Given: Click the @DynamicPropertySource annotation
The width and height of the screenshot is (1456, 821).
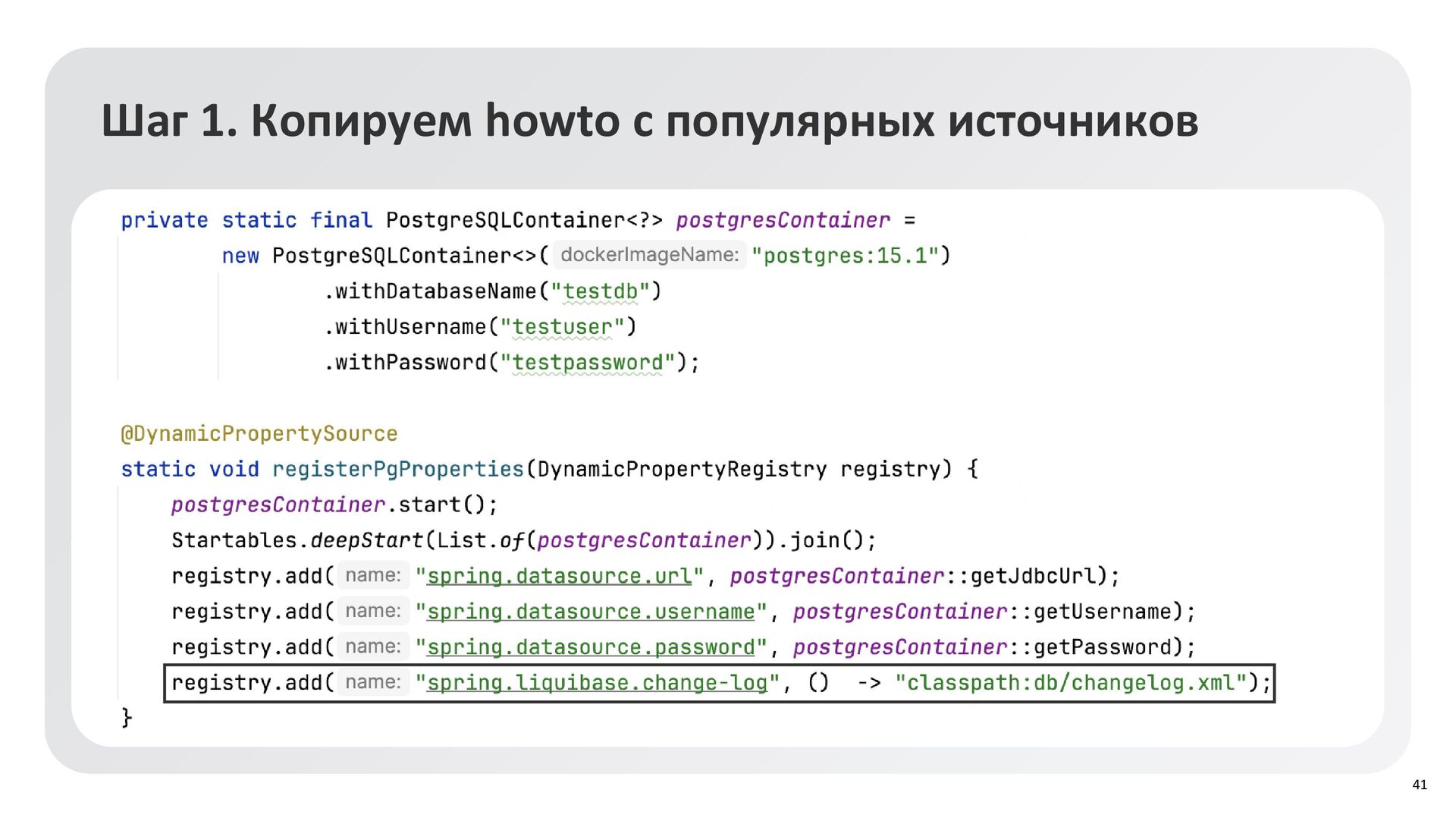Looking at the screenshot, I should 259,434.
